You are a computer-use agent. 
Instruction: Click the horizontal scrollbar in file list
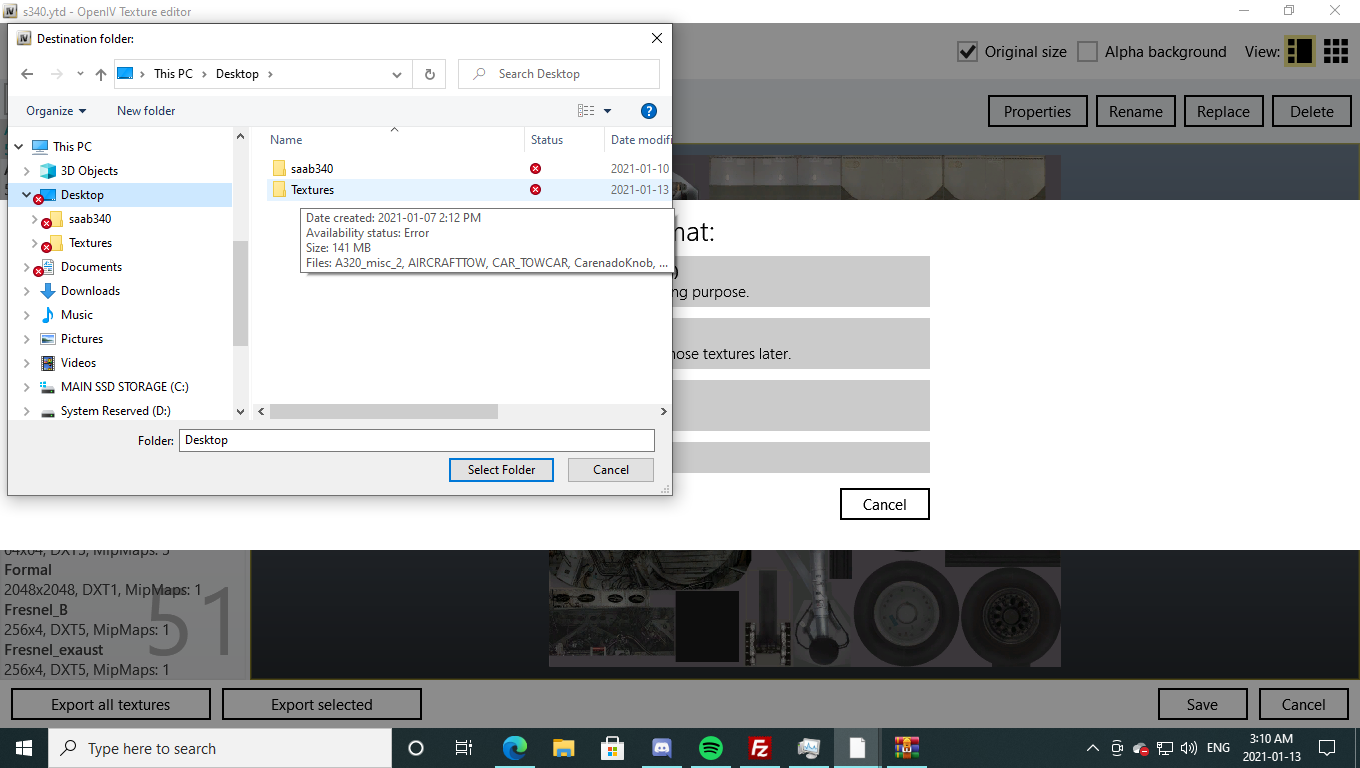click(x=384, y=411)
